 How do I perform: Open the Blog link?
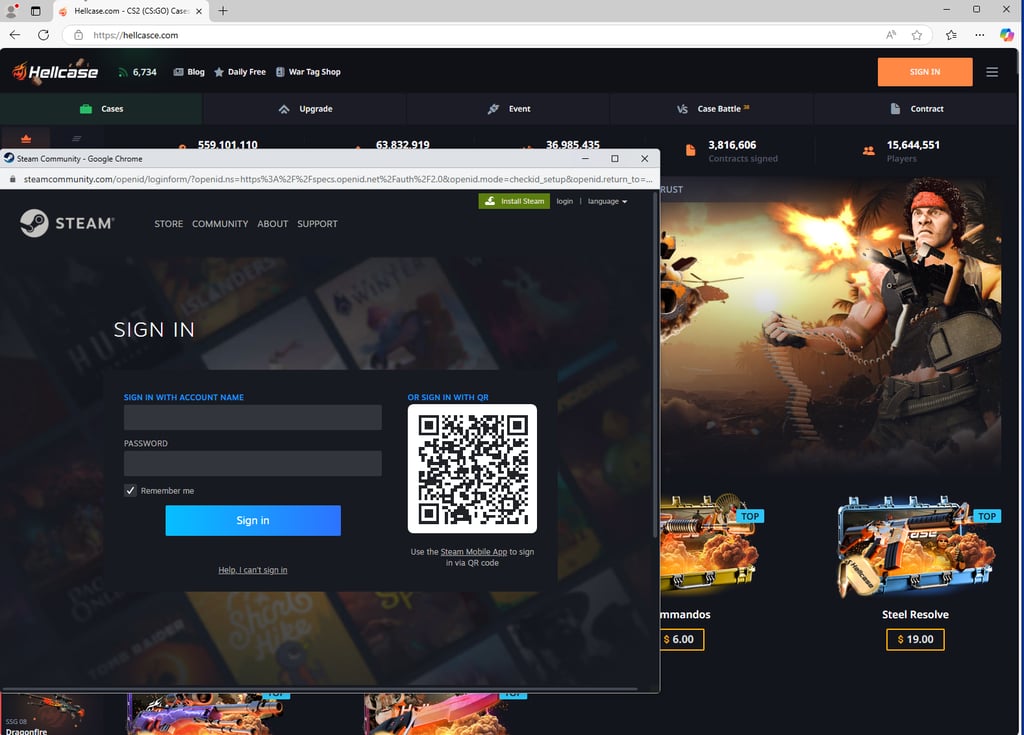pos(189,72)
